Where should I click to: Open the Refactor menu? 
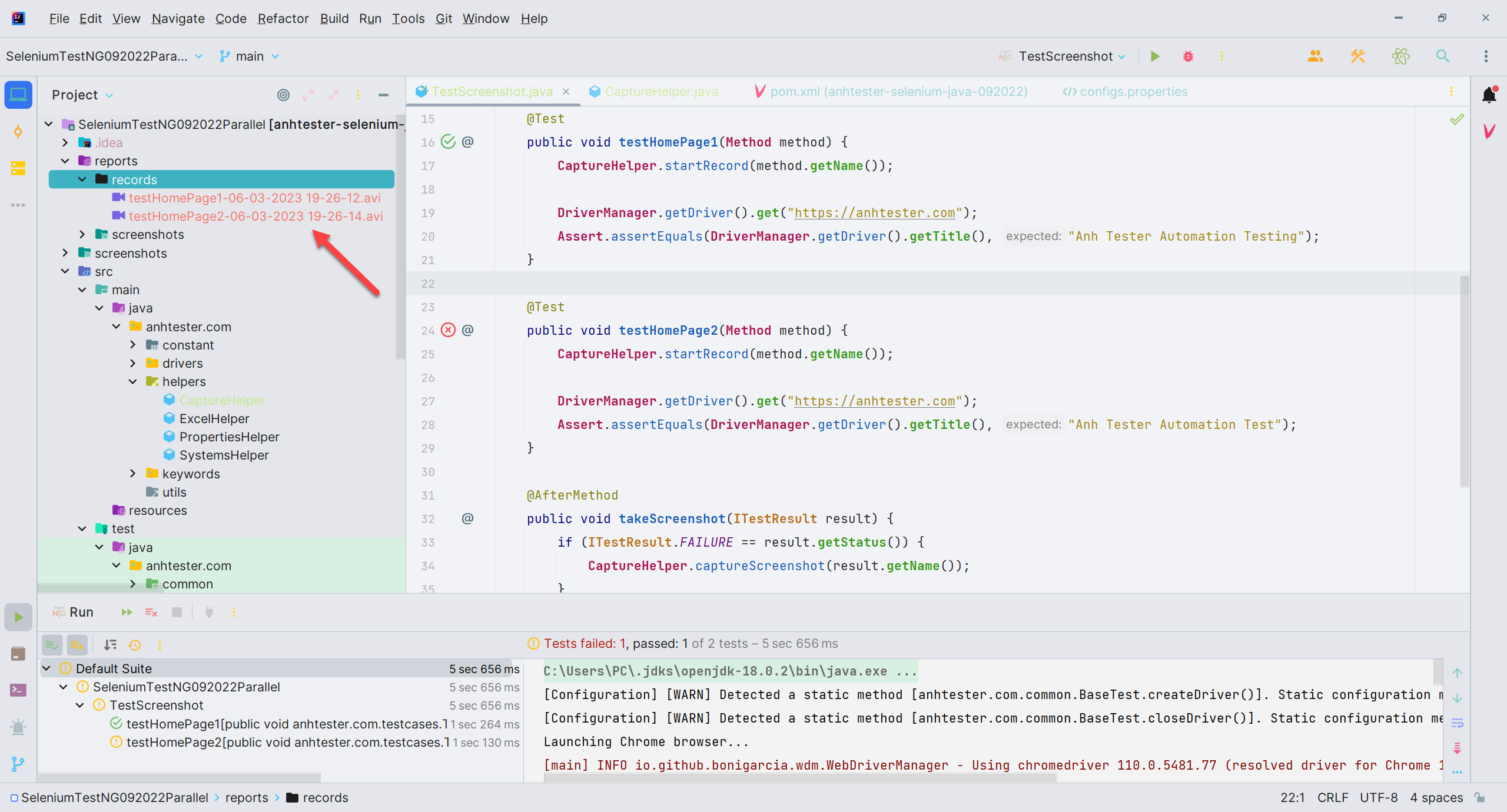click(283, 19)
